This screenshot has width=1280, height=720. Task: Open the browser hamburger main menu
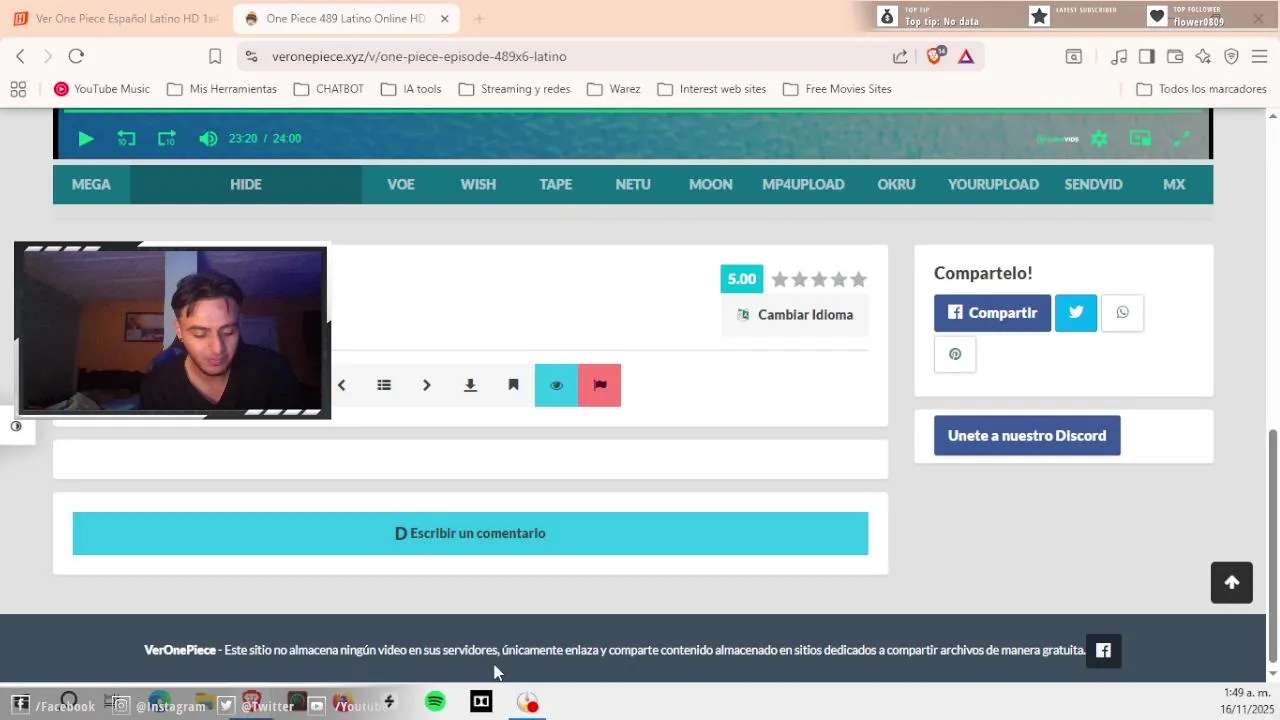click(x=1259, y=56)
